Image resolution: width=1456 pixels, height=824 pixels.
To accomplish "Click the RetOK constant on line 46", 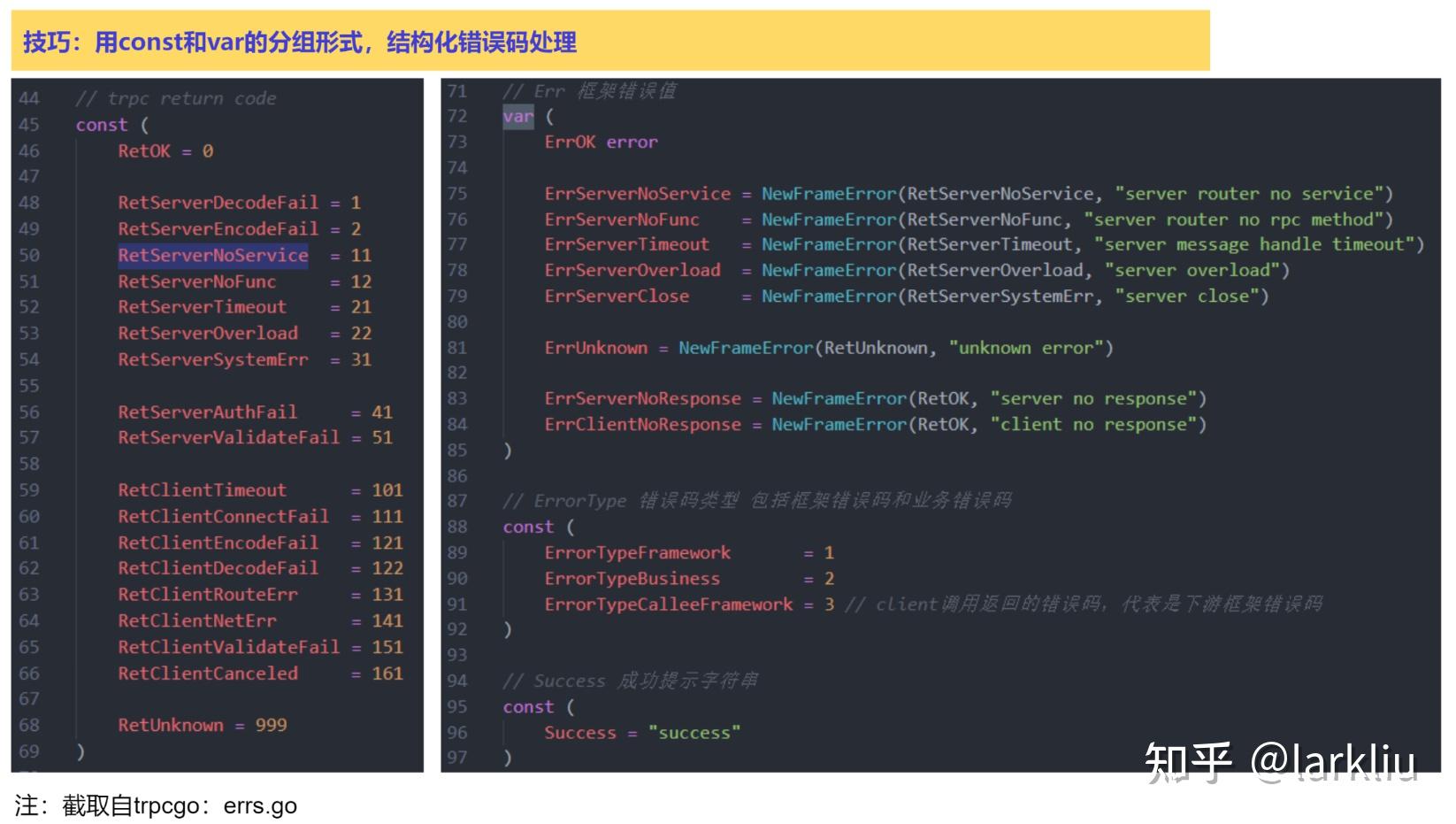I will click(144, 151).
